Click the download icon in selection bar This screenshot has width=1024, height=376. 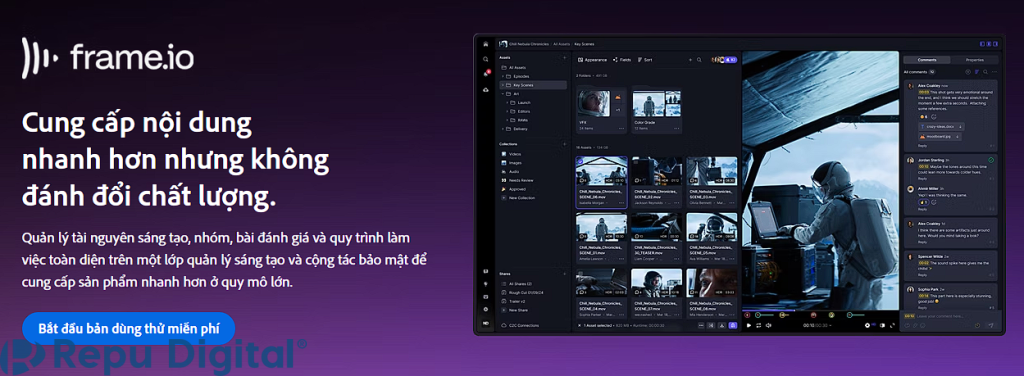722,325
